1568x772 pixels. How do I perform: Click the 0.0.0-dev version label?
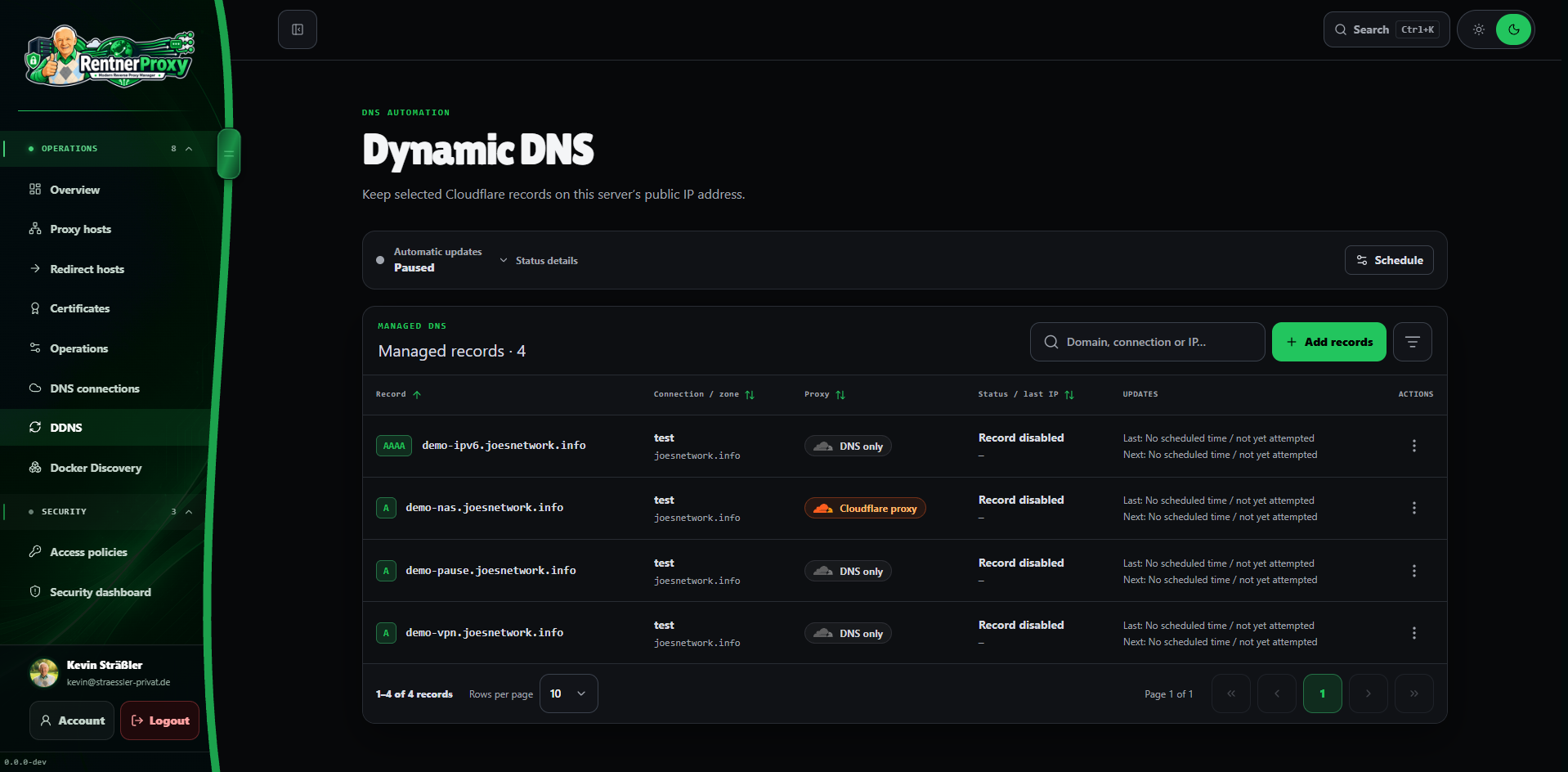(x=25, y=762)
